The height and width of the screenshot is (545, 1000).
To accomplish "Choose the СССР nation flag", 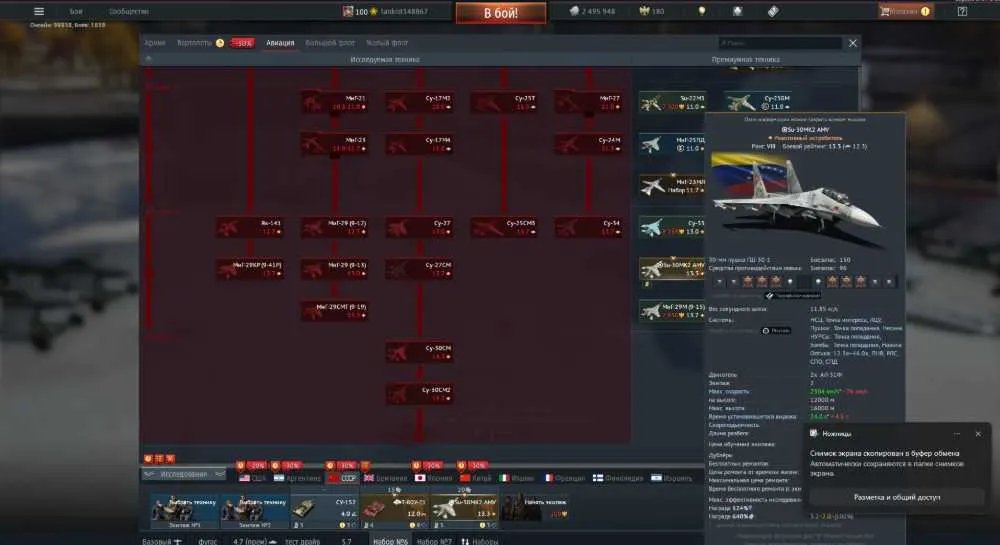I will pyautogui.click(x=342, y=477).
